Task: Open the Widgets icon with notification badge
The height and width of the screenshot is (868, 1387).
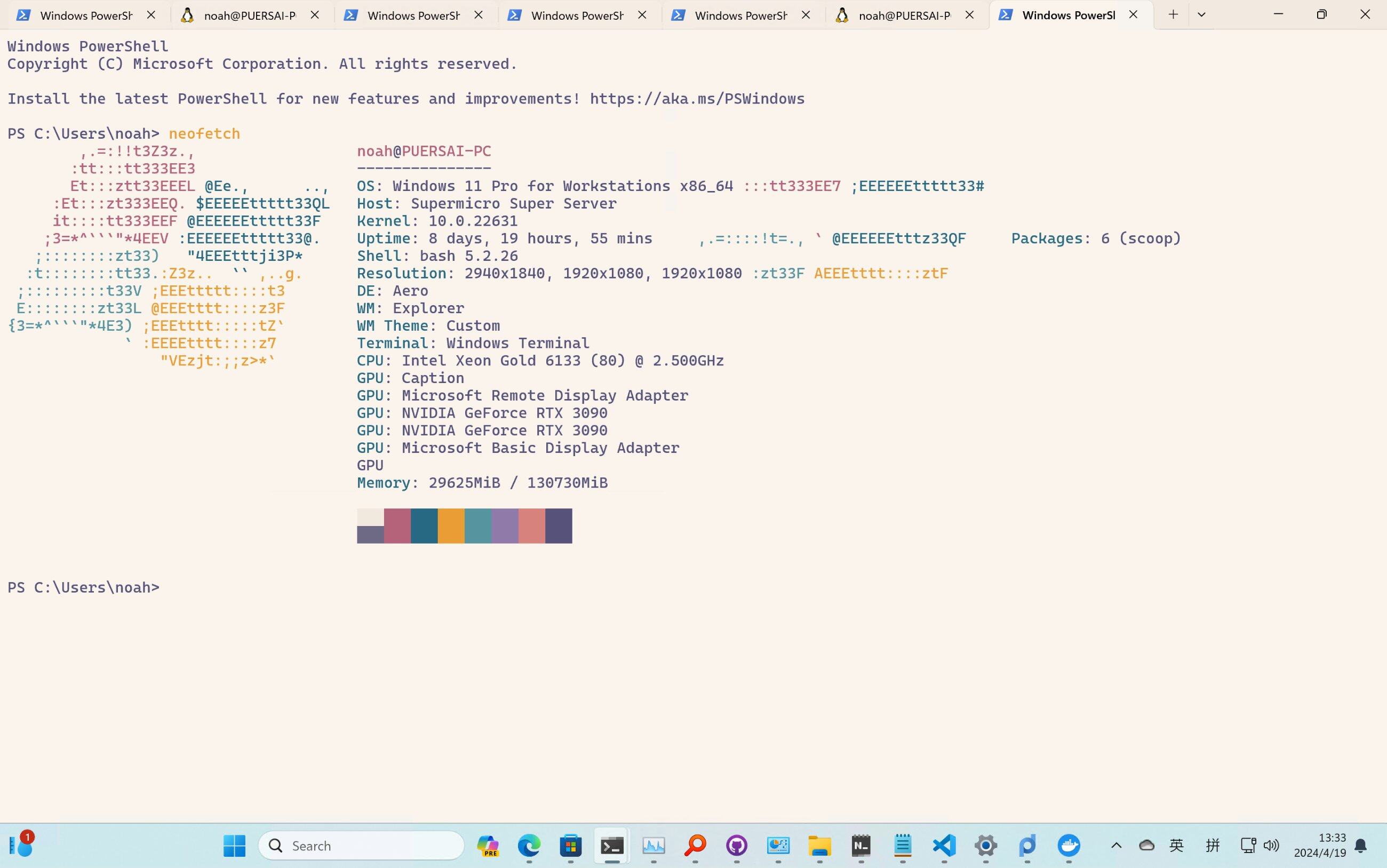Action: pyautogui.click(x=21, y=845)
